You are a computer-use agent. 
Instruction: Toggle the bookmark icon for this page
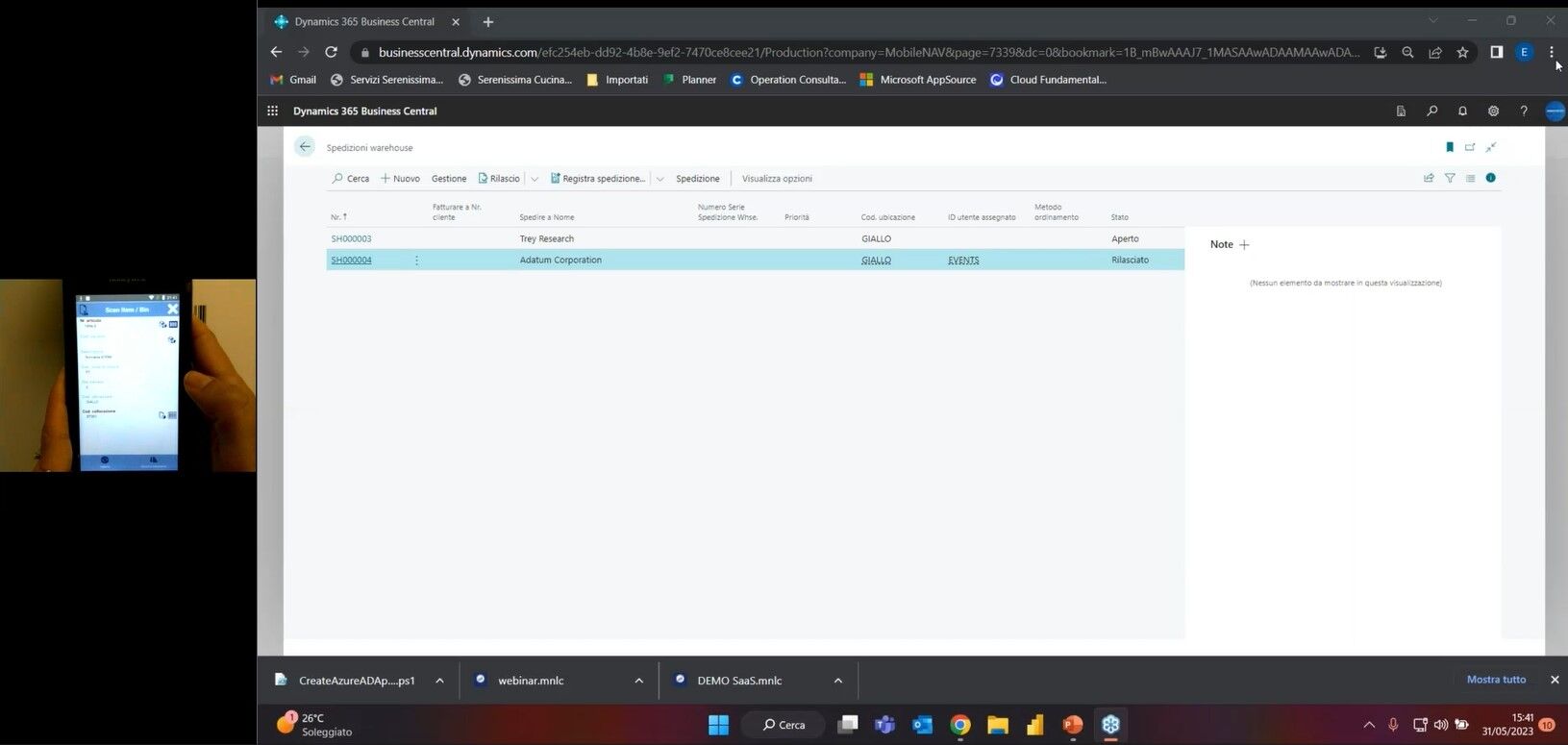1450,147
